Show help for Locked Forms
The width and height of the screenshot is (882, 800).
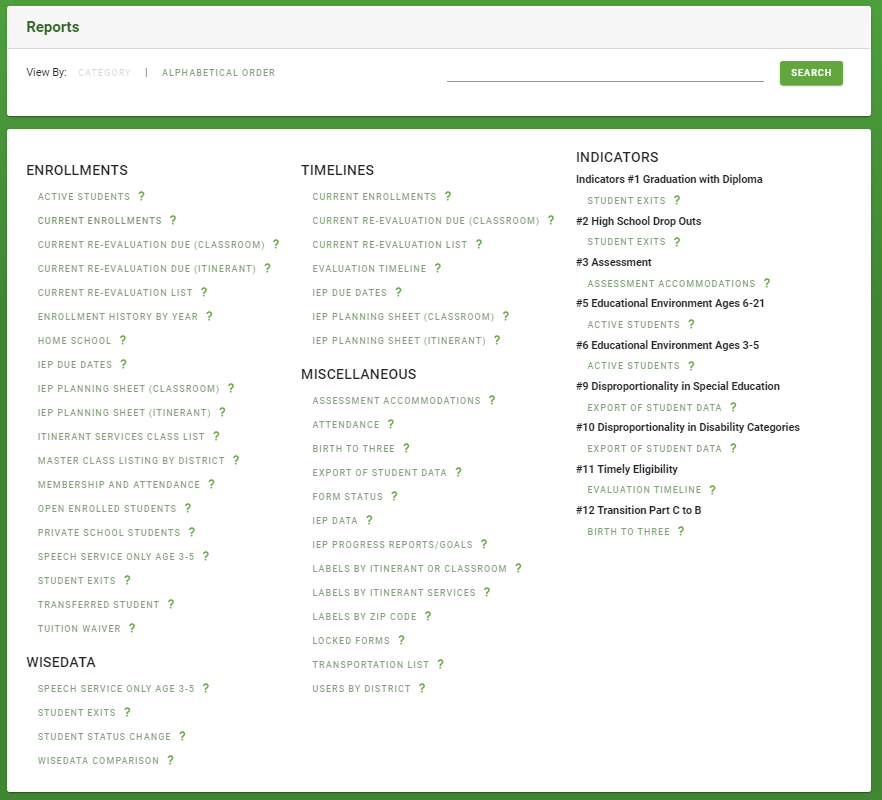tap(401, 640)
